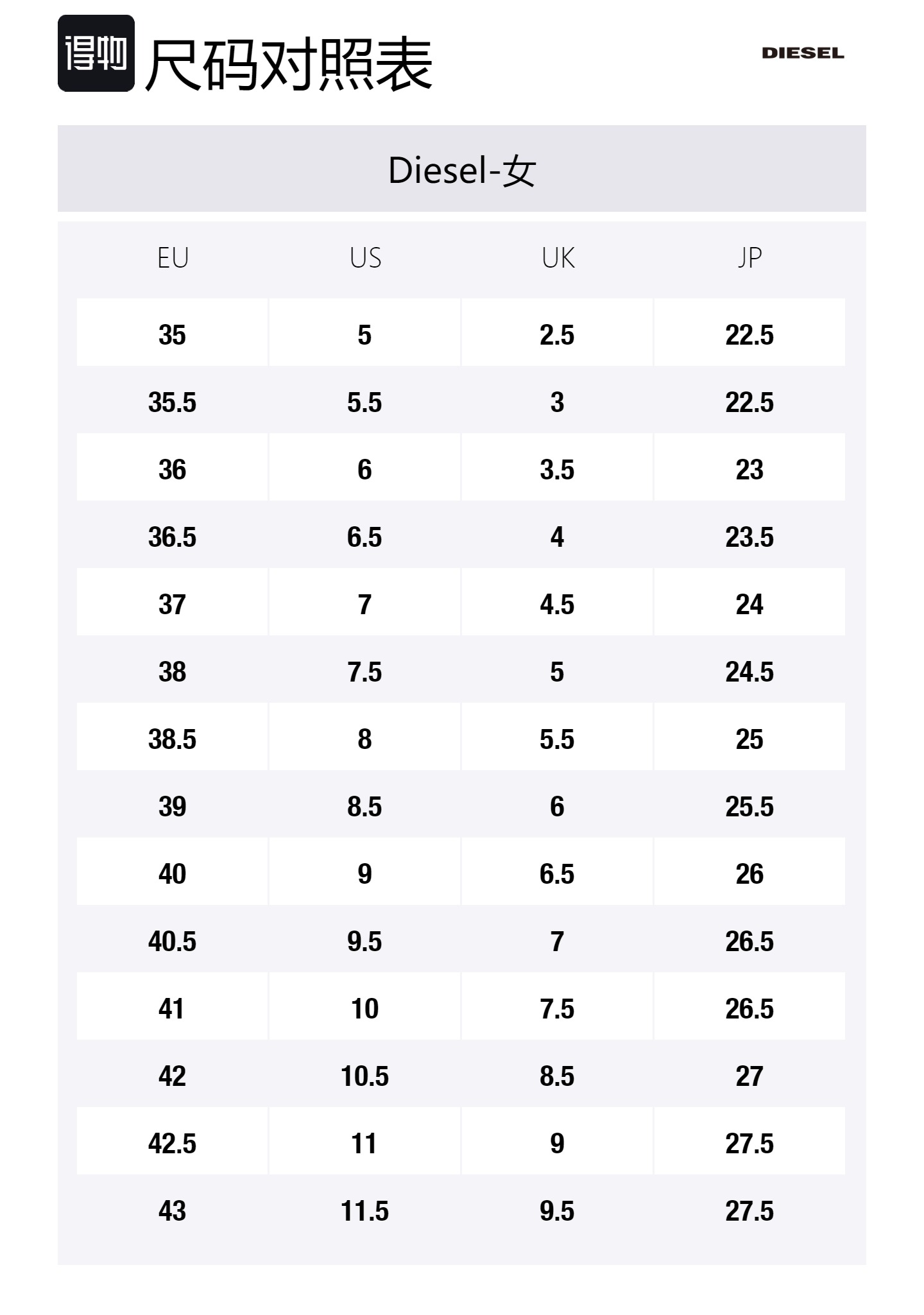Select UK size 2.5 cell
924x1315 pixels.
coord(557,335)
